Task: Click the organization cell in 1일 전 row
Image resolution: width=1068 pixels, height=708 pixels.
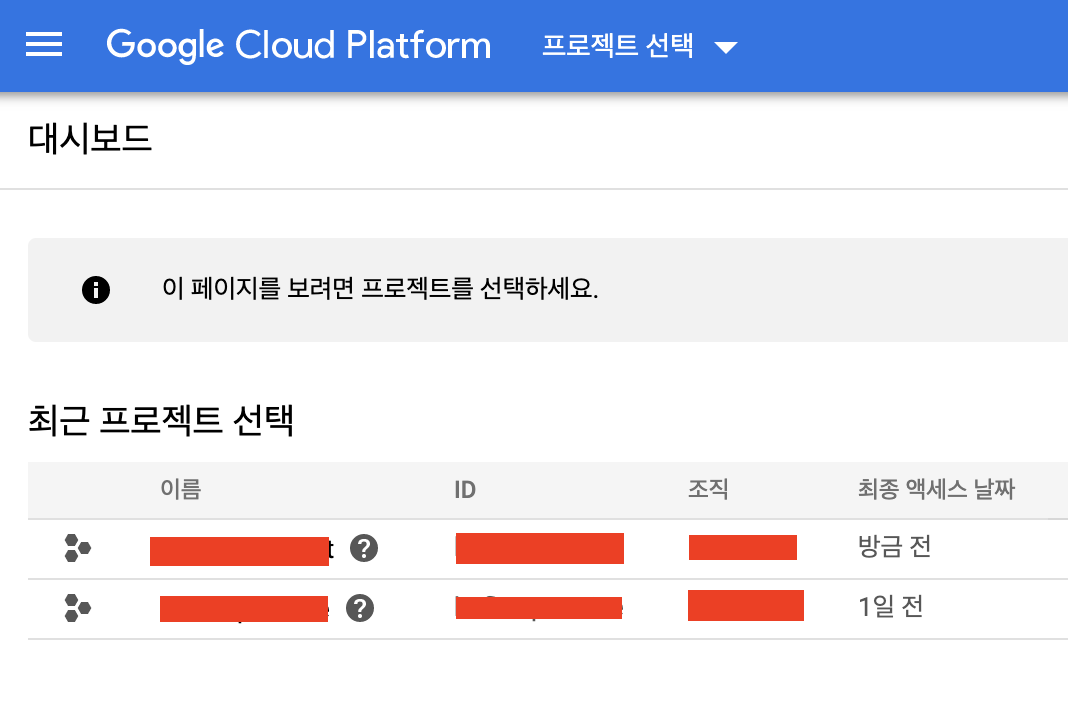Action: pos(746,605)
